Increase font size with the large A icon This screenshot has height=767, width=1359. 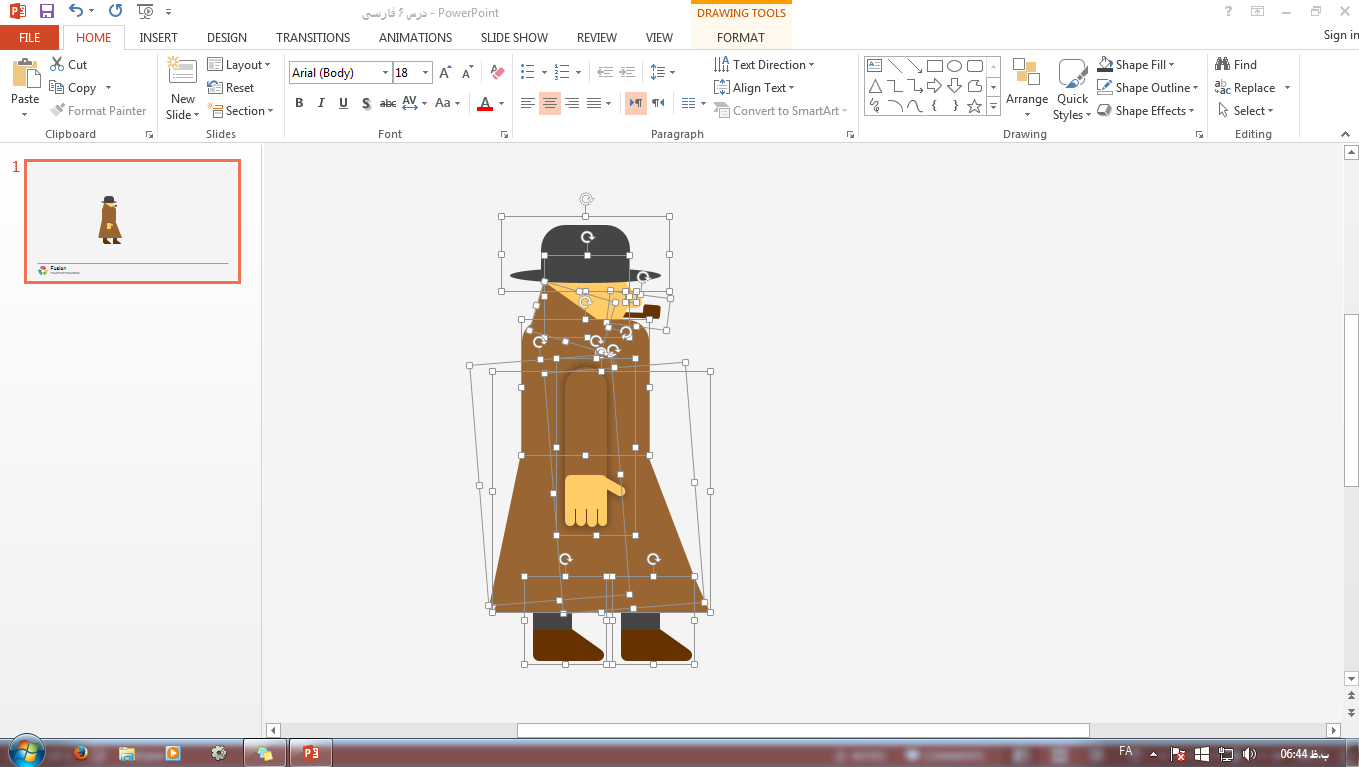coord(446,73)
